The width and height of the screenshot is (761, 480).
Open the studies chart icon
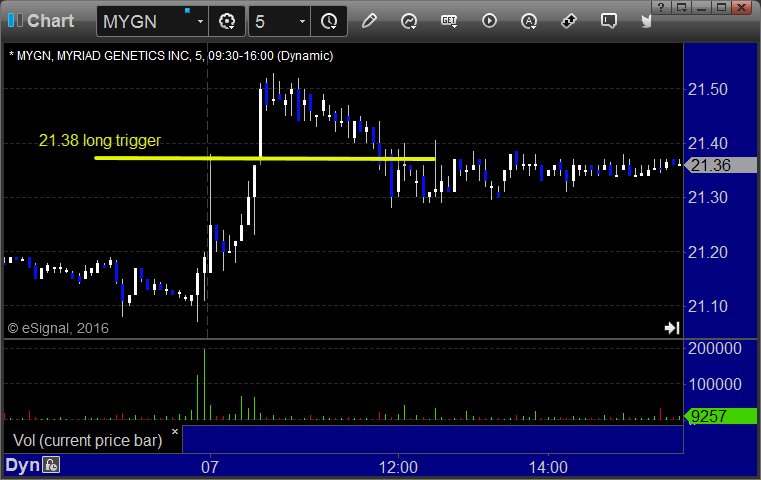409,21
